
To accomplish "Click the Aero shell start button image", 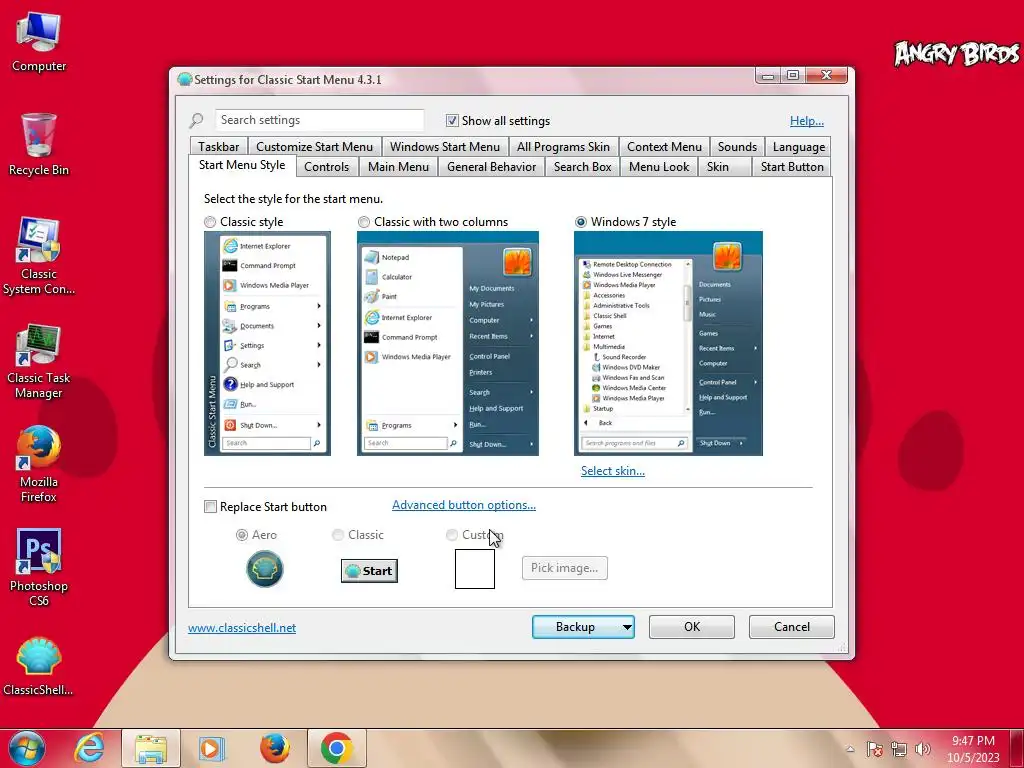I will click(x=264, y=569).
